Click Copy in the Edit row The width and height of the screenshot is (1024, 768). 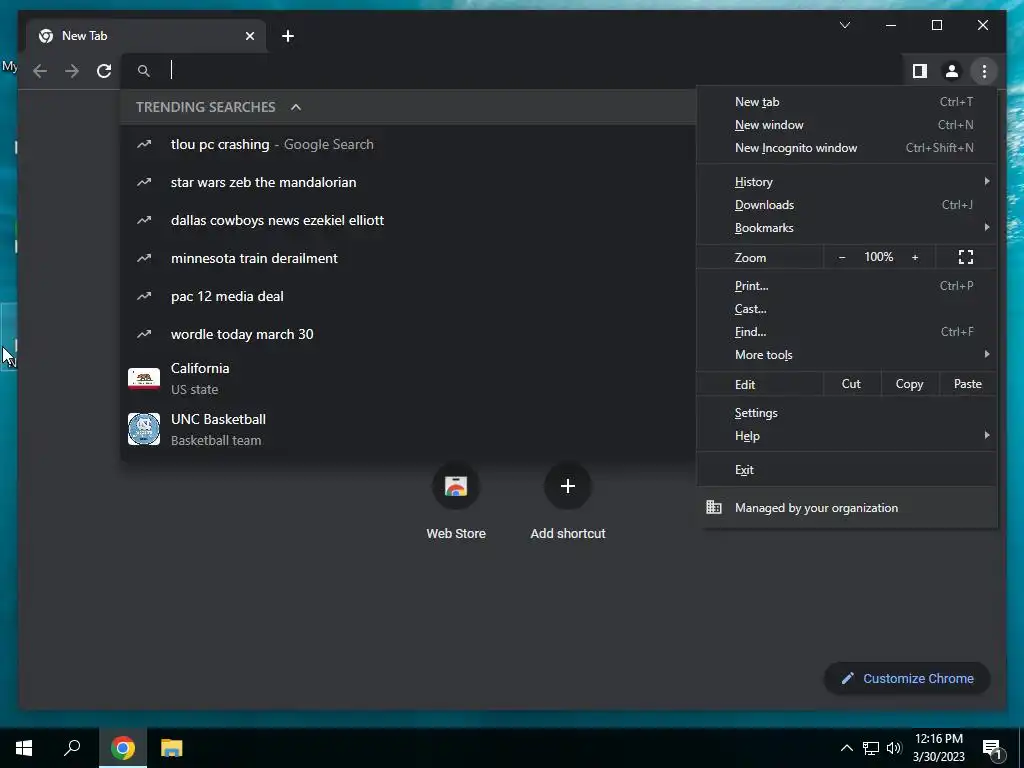pyautogui.click(x=910, y=384)
